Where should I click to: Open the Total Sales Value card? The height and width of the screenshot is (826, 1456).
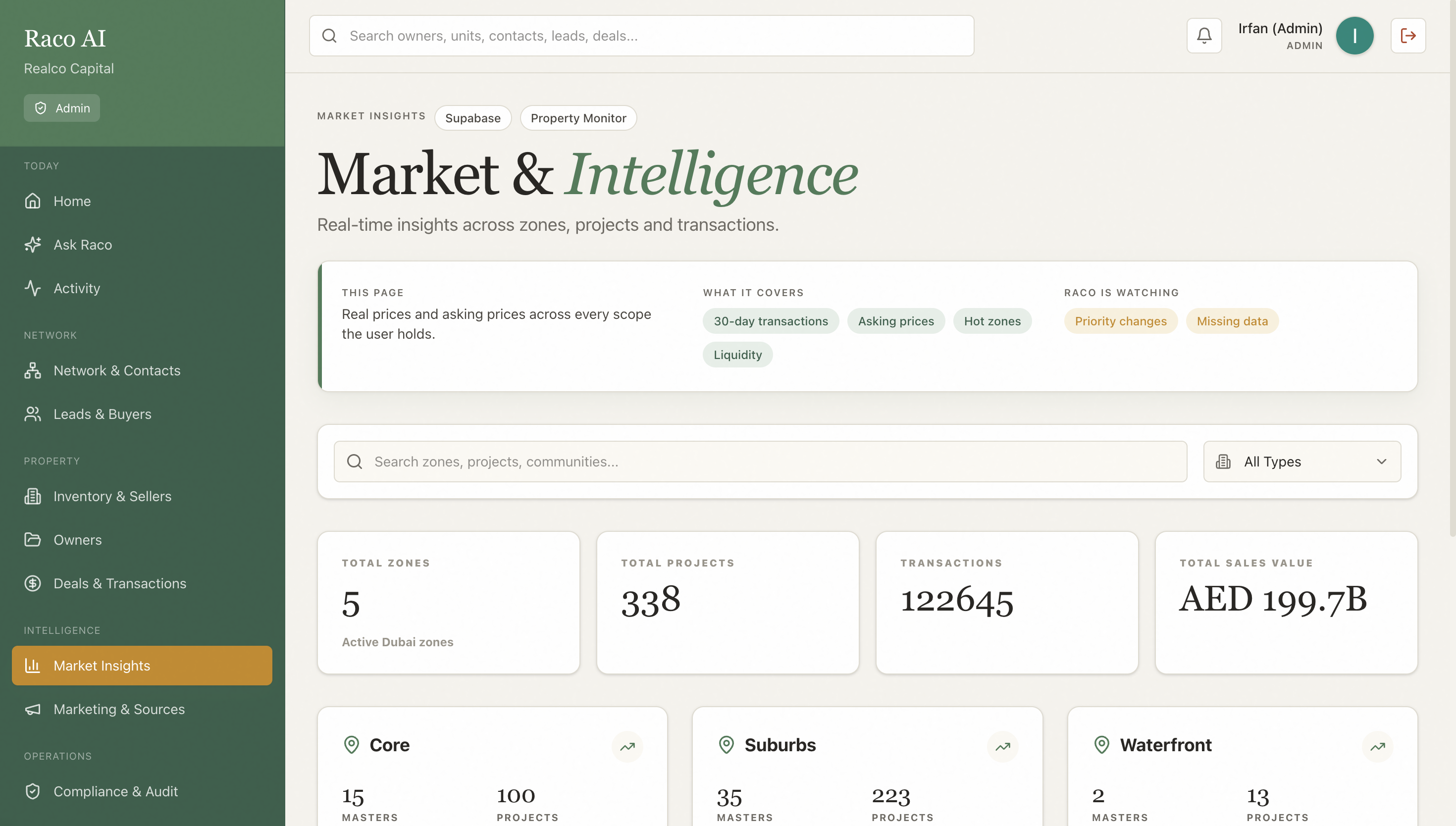point(1287,603)
